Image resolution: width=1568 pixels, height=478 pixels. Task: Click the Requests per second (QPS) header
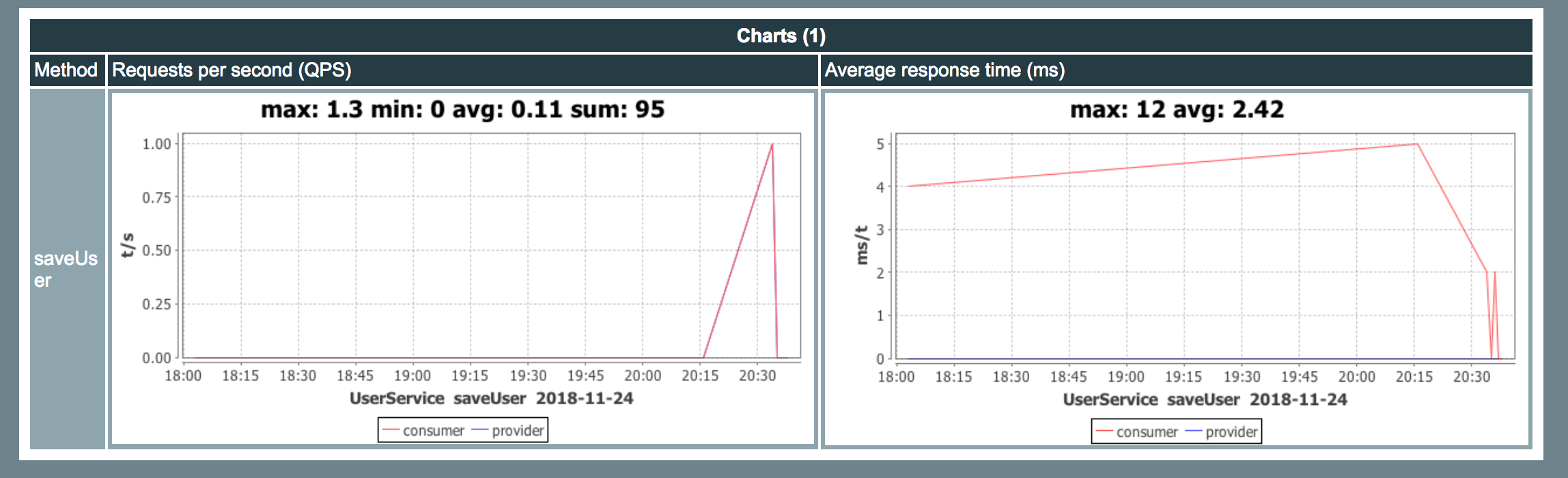click(x=232, y=70)
